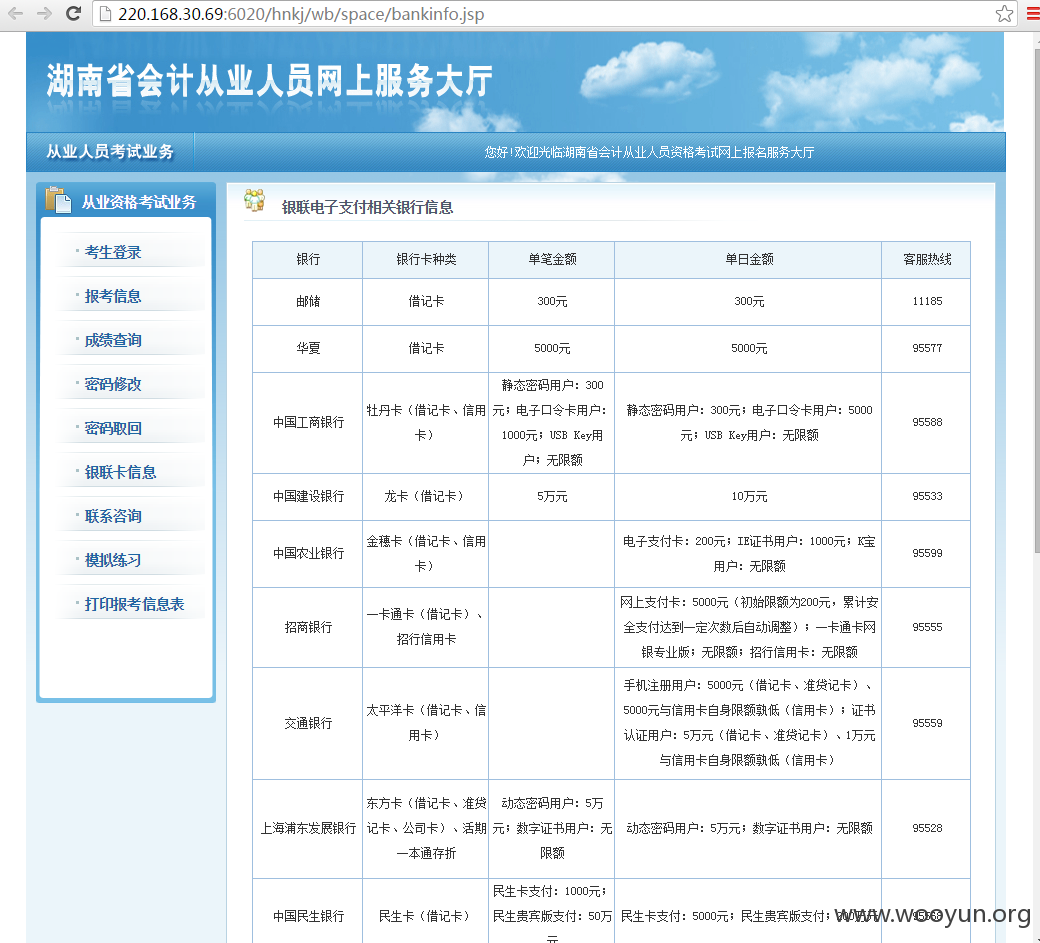1040x943 pixels.
Task: Click hotline number 95528
Action: [927, 828]
